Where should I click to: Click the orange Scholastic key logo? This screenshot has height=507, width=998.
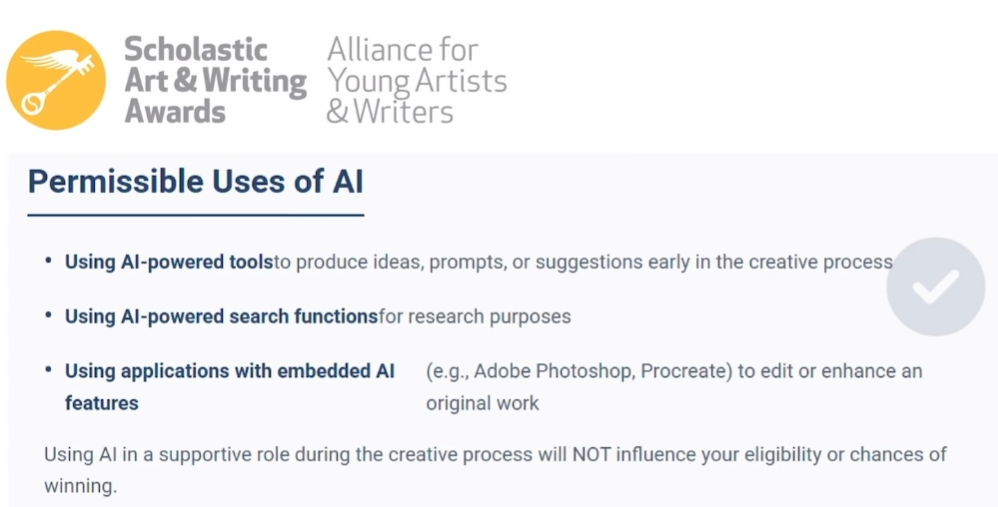56,80
